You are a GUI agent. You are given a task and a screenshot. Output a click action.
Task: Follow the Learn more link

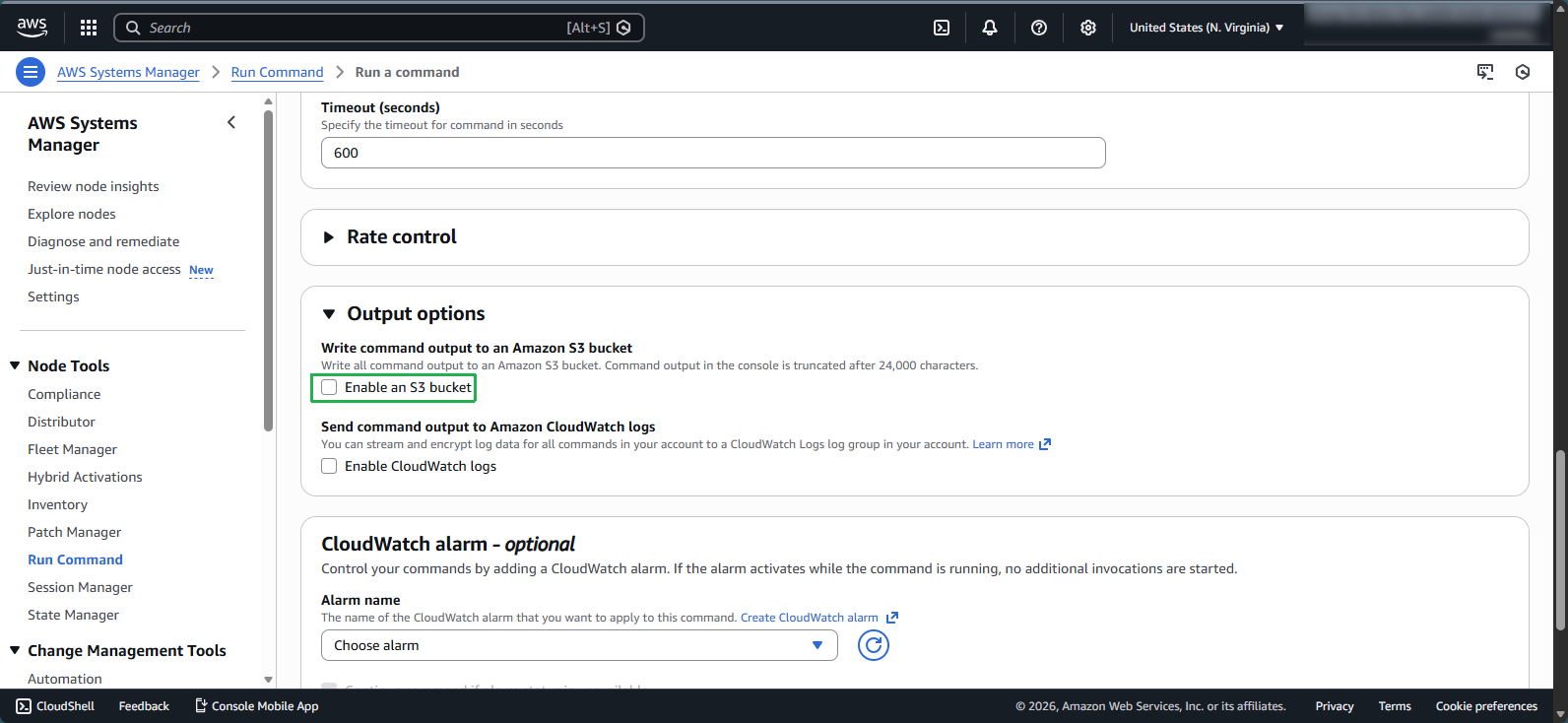click(x=1003, y=444)
